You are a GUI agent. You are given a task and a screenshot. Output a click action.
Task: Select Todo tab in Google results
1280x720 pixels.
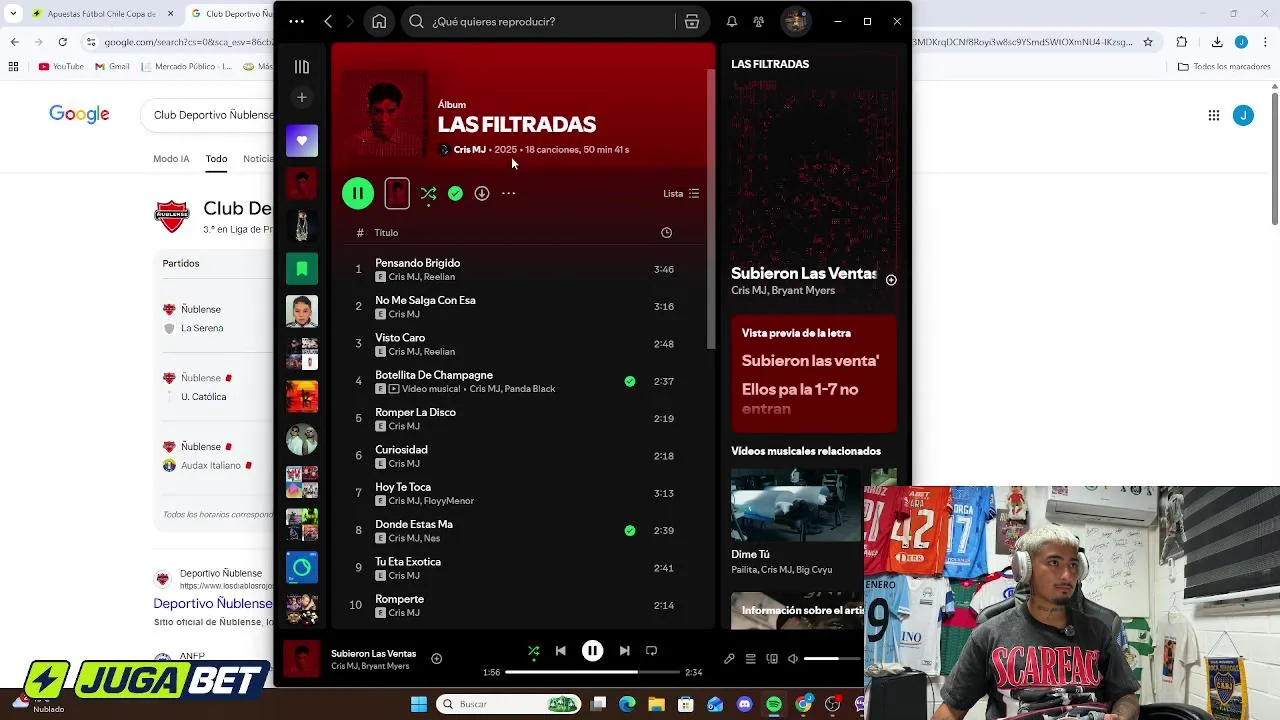(217, 159)
